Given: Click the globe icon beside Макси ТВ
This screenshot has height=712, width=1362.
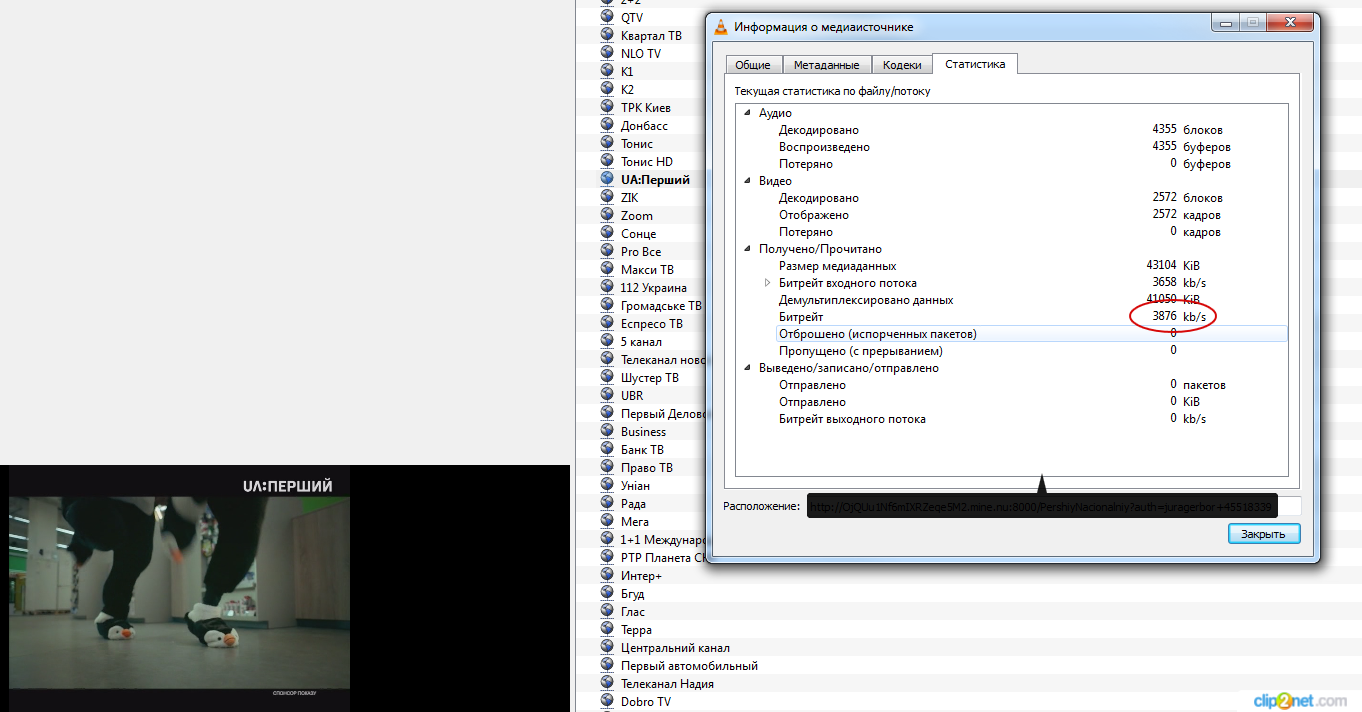Looking at the screenshot, I should coord(607,269).
